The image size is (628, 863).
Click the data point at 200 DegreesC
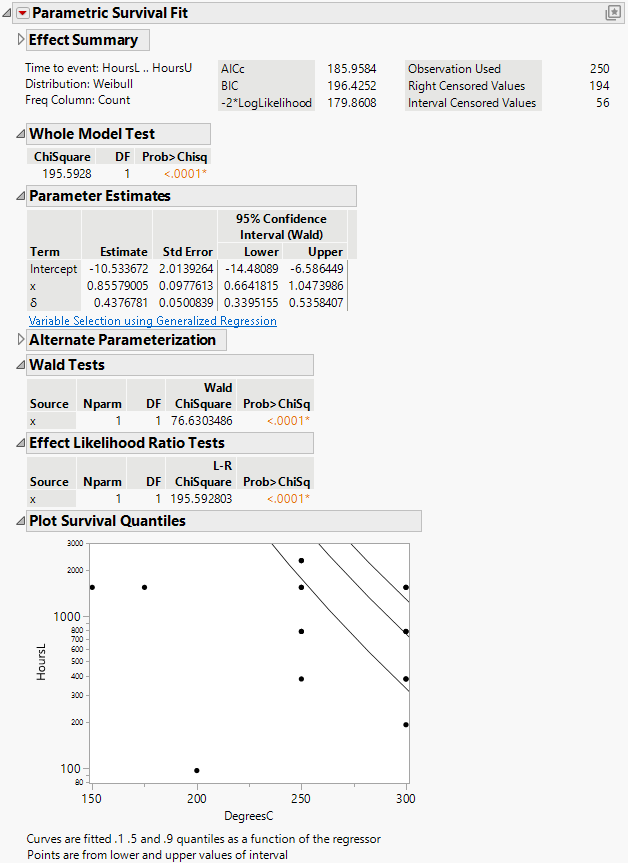tap(197, 770)
